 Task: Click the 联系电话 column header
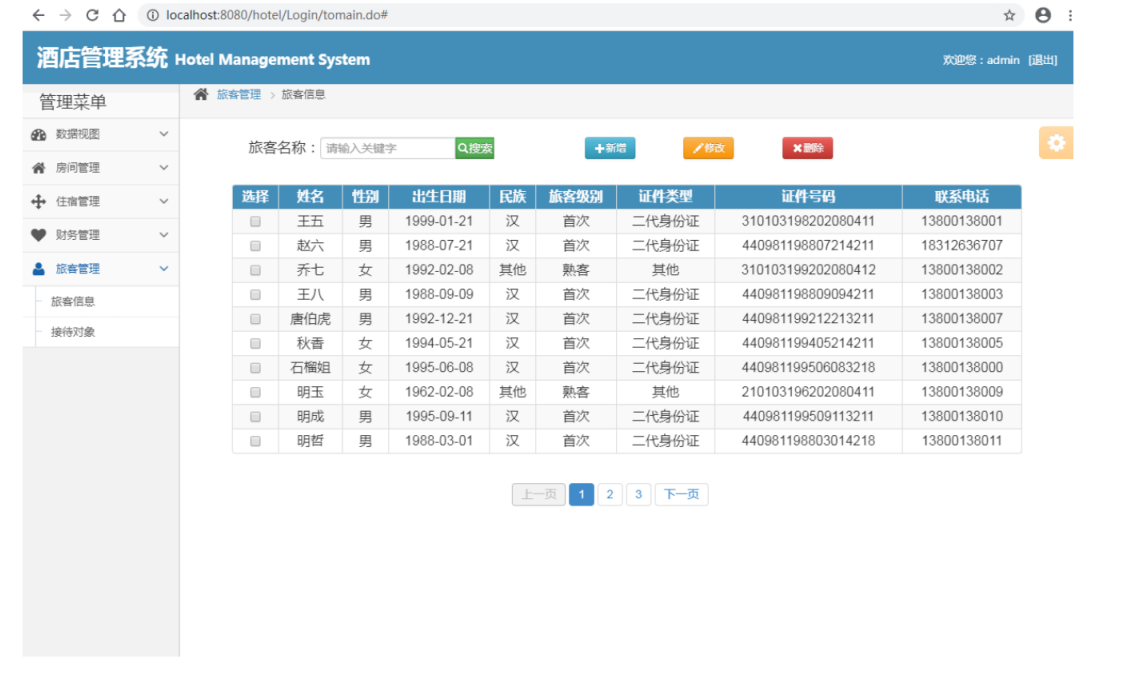pos(962,197)
